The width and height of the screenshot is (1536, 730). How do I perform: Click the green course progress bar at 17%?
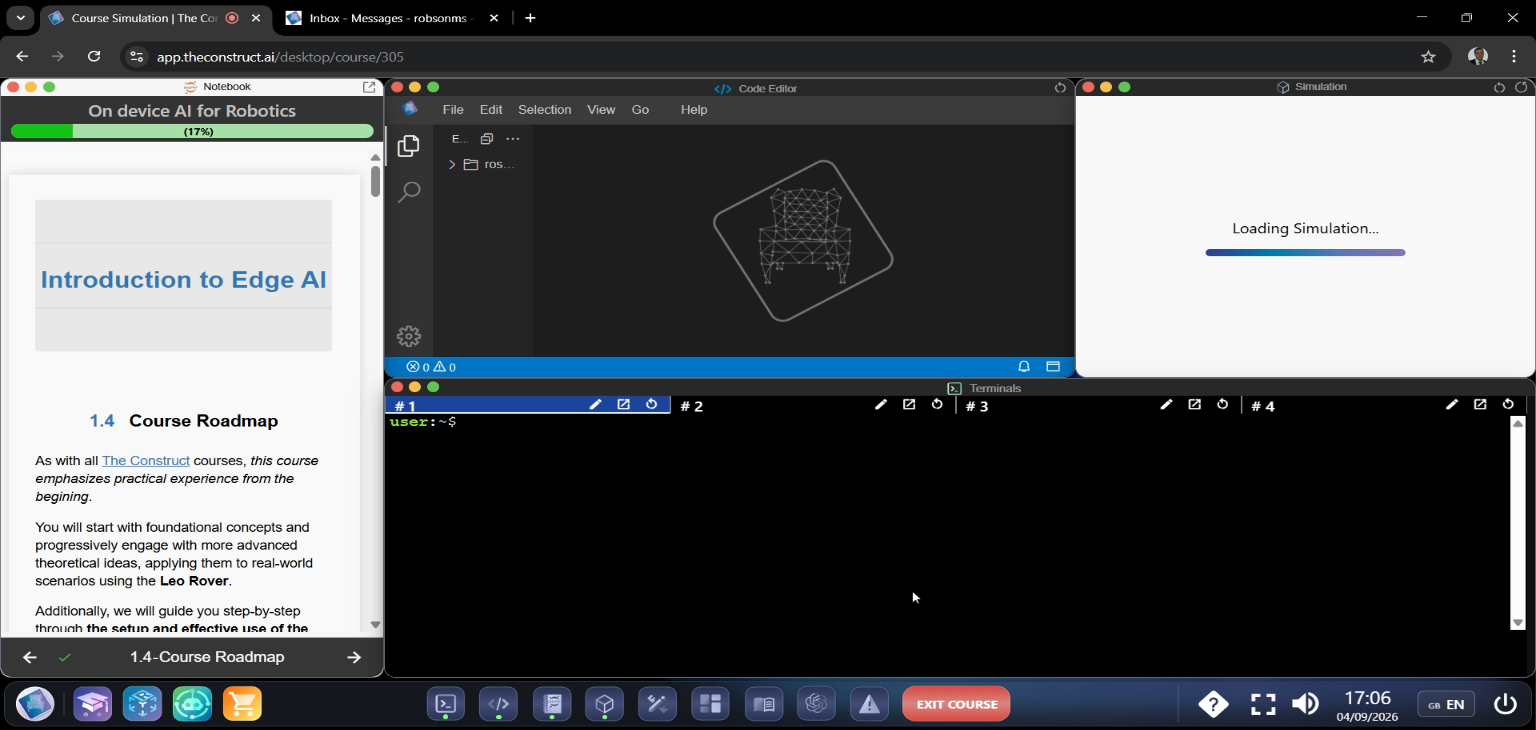191,131
